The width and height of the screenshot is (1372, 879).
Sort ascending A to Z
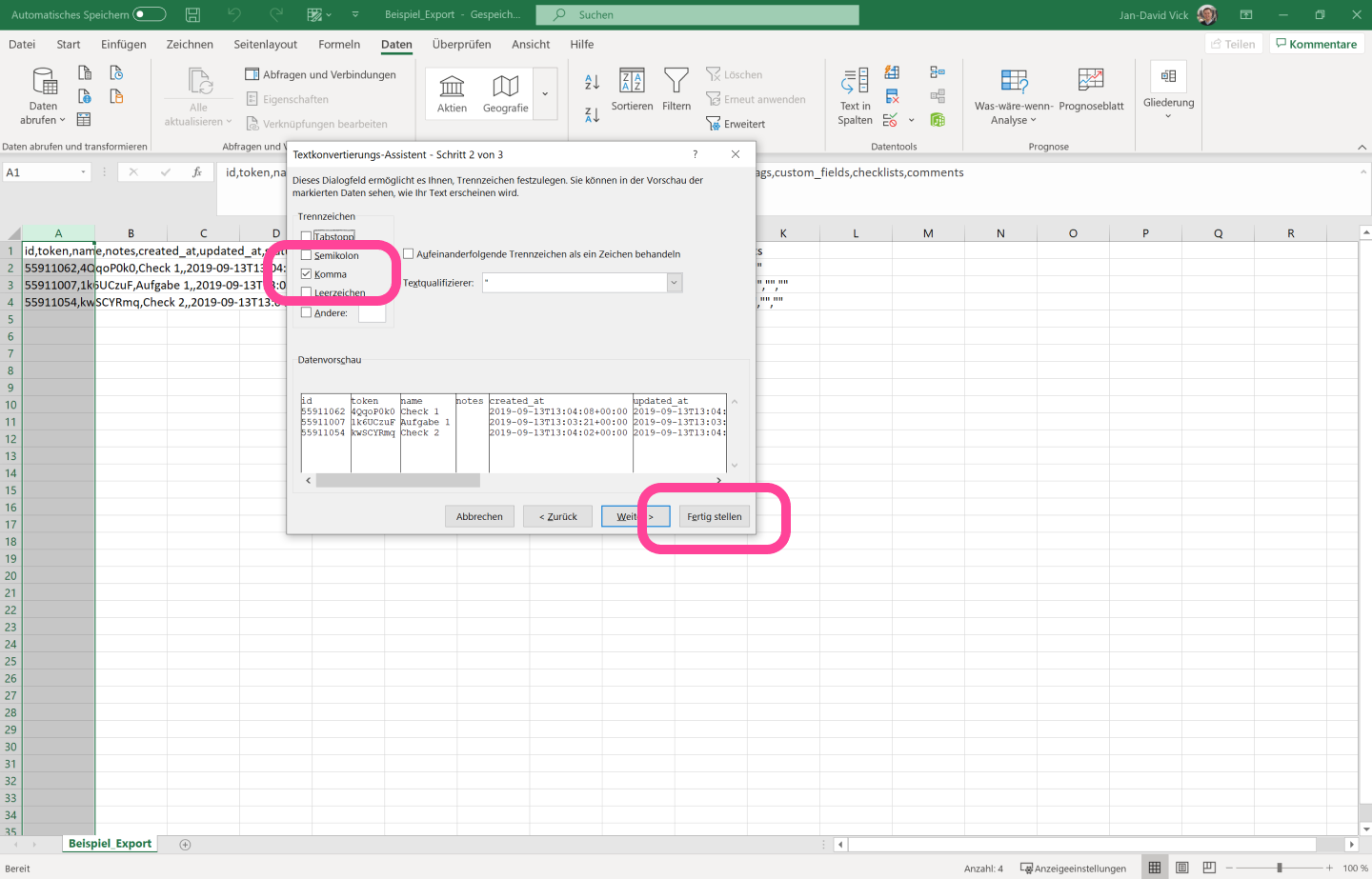pos(592,82)
